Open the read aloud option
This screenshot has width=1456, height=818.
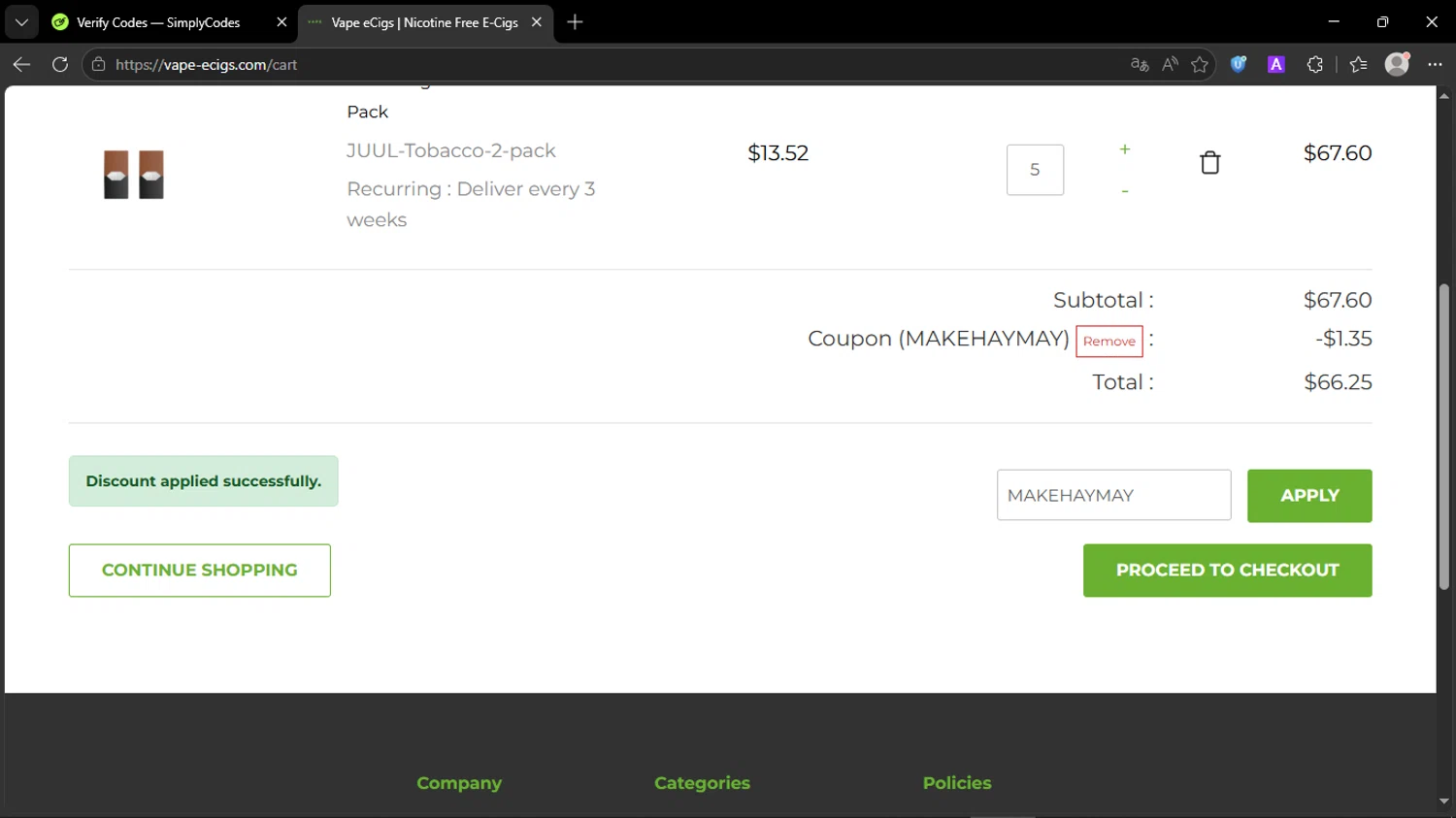click(1170, 65)
